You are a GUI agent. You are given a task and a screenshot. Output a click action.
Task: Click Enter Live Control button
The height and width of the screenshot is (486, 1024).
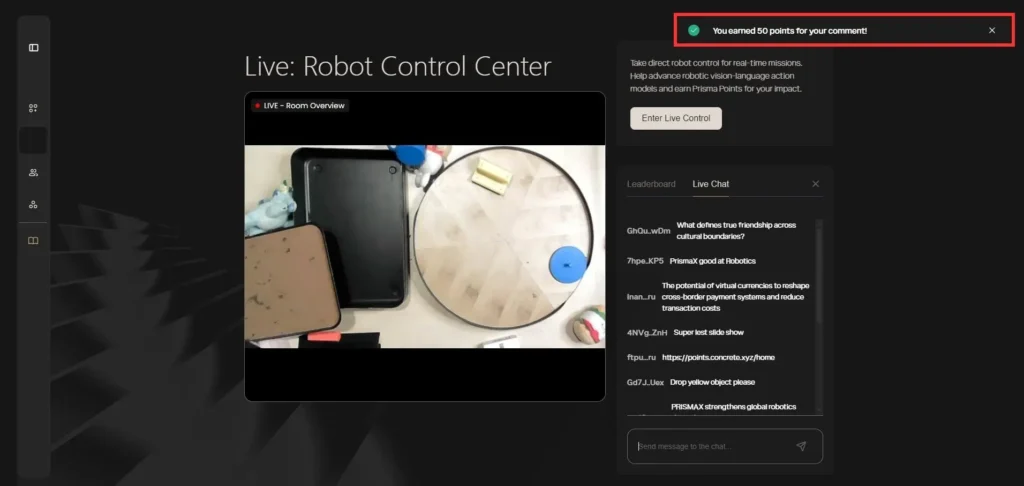click(x=676, y=118)
